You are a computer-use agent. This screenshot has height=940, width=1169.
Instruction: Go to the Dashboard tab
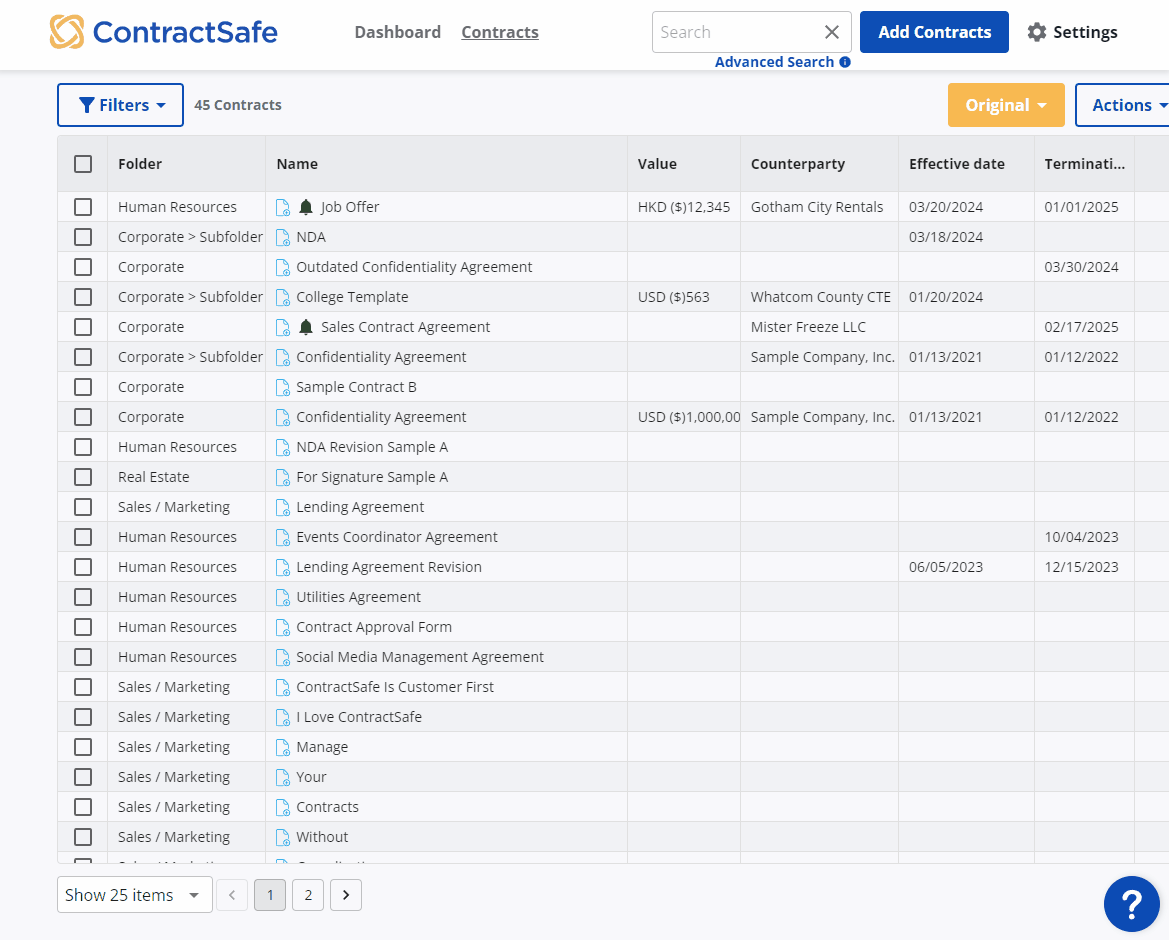tap(397, 32)
